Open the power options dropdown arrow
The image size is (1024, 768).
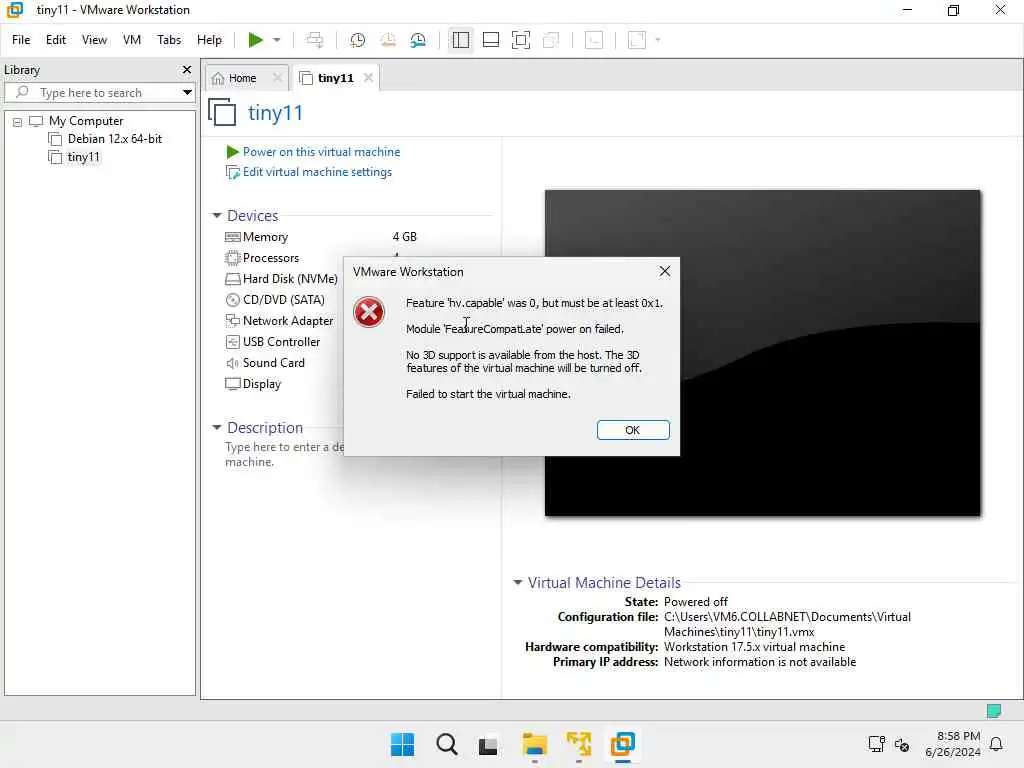pyautogui.click(x=277, y=40)
